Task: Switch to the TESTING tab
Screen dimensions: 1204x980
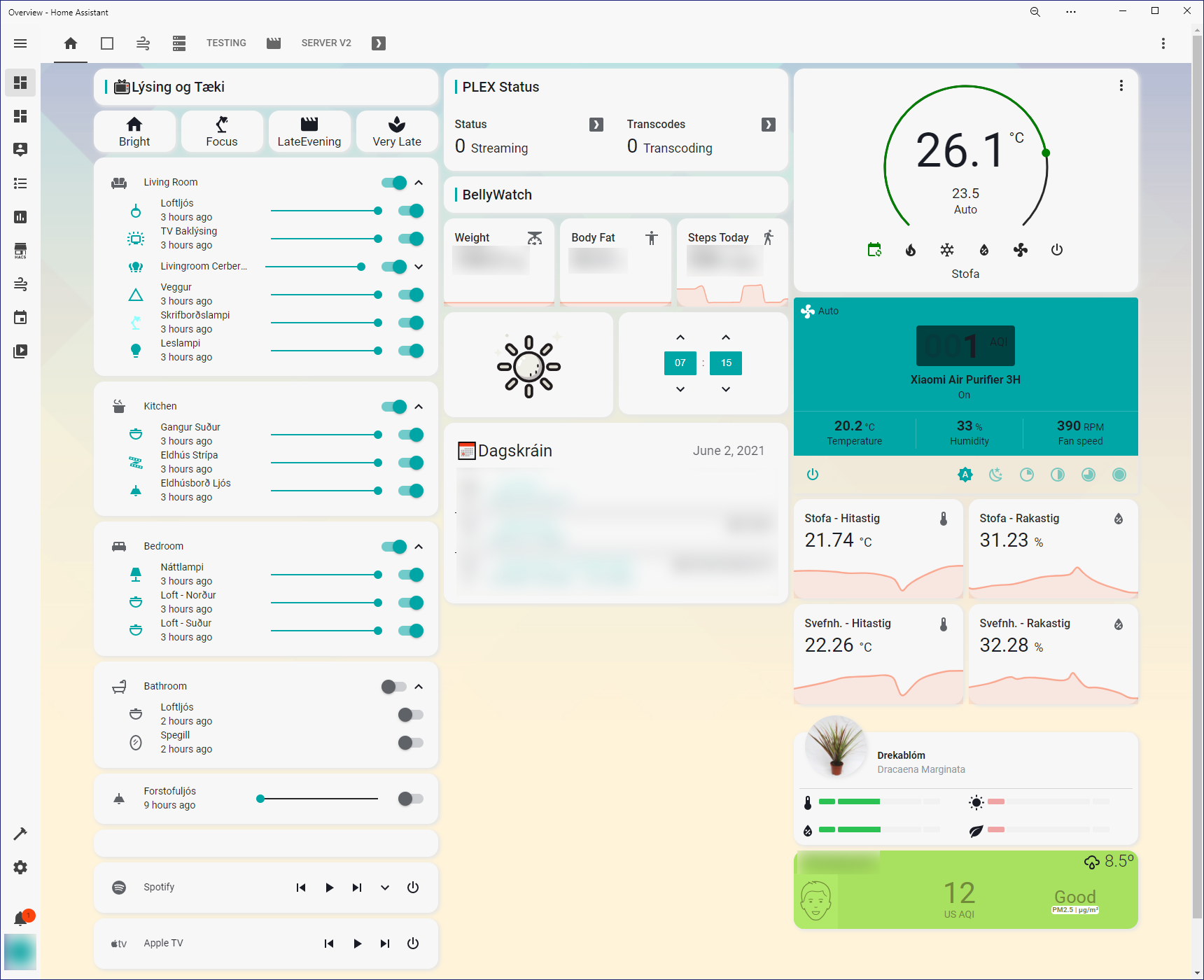Action: [226, 43]
